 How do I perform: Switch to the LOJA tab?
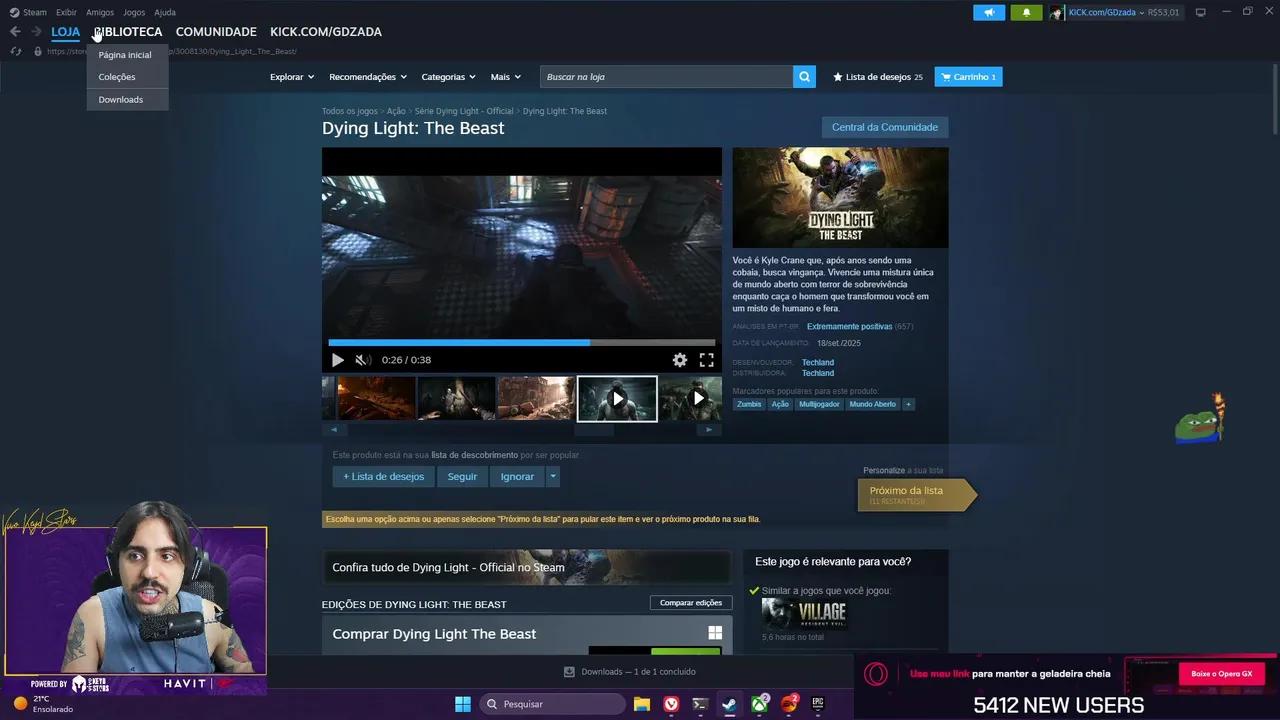[65, 32]
